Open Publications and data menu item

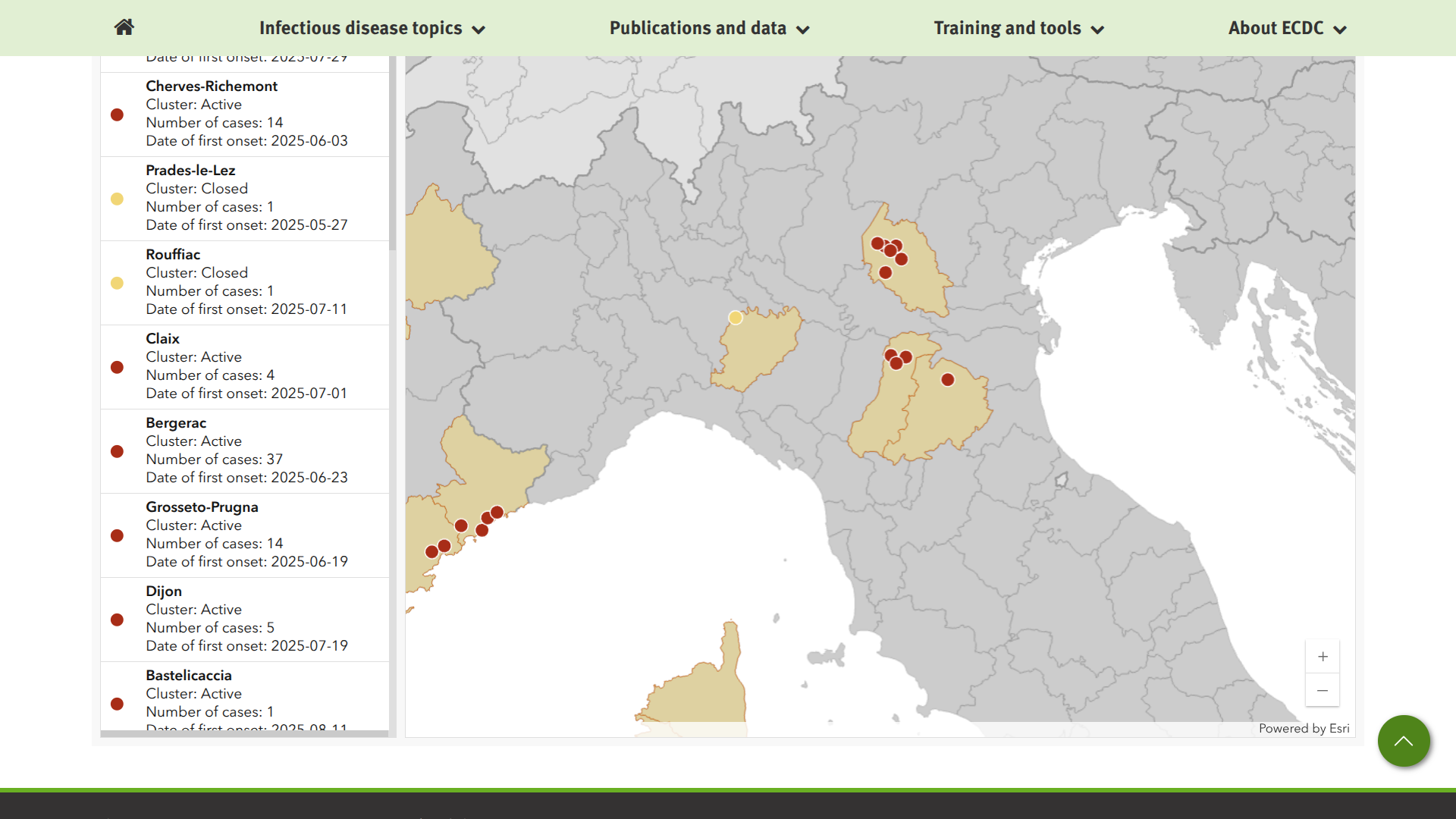(x=698, y=28)
